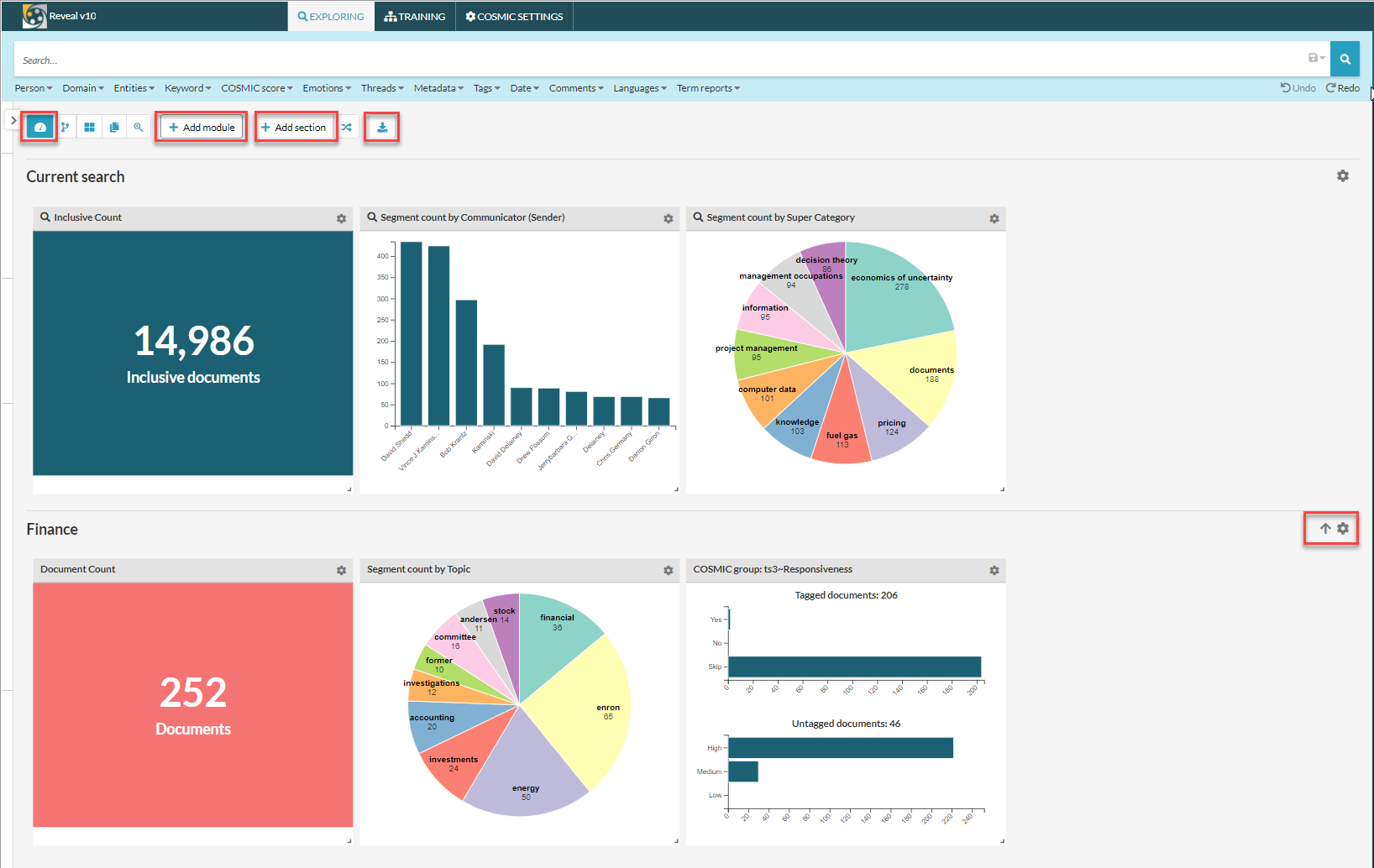Open gear for Segment count by Communicator
Image resolution: width=1374 pixels, height=868 pixels.
click(x=668, y=218)
